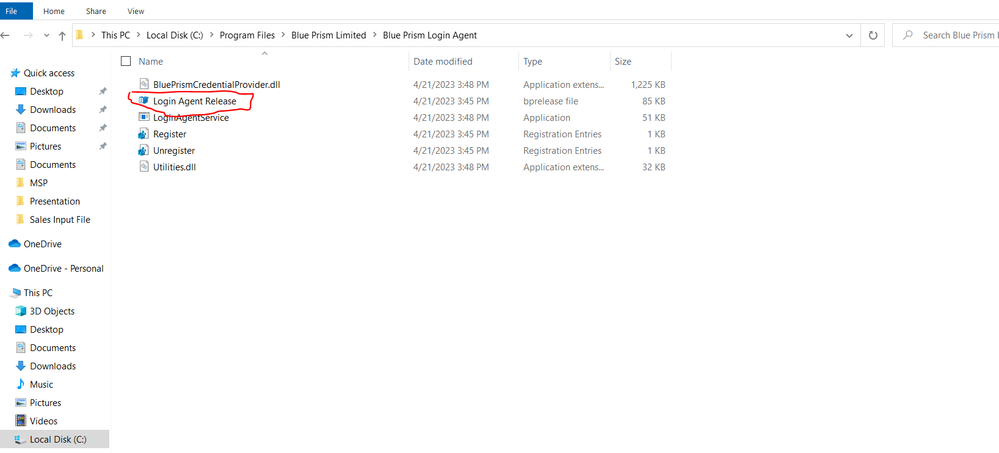999x453 pixels.
Task: Sort by Date modified column
Action: [x=443, y=62]
